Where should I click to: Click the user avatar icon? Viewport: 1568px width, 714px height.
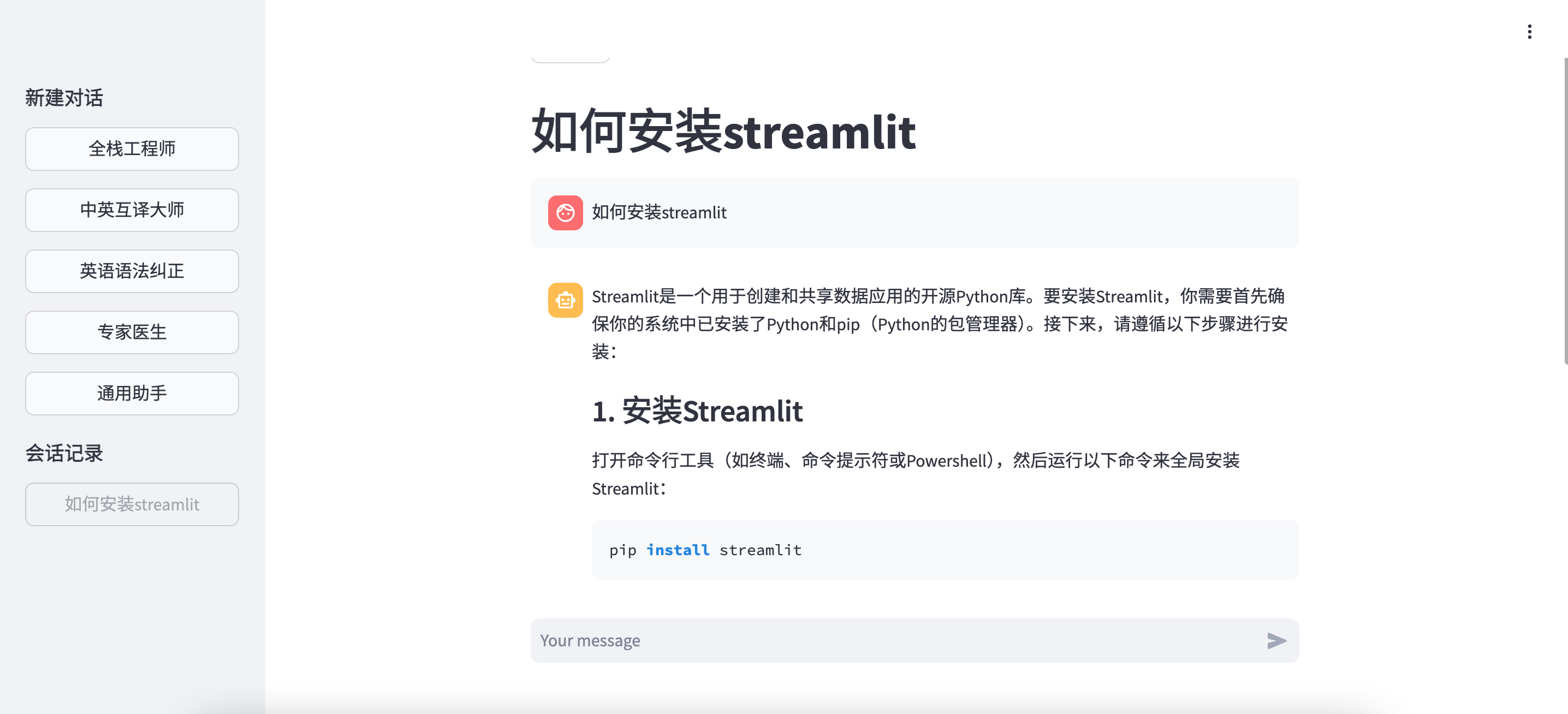coord(565,212)
